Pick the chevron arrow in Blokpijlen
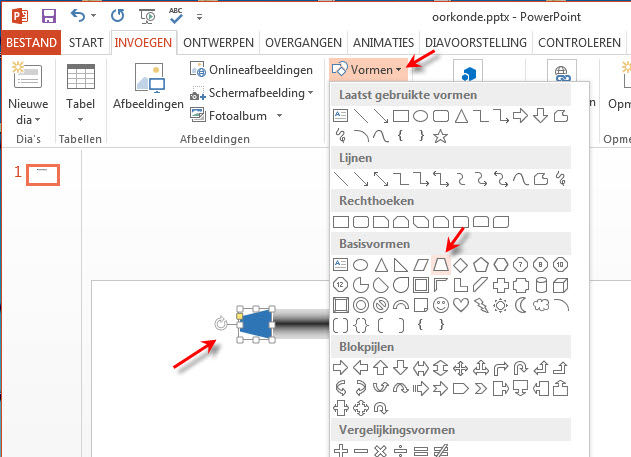631x457 pixels. point(480,388)
